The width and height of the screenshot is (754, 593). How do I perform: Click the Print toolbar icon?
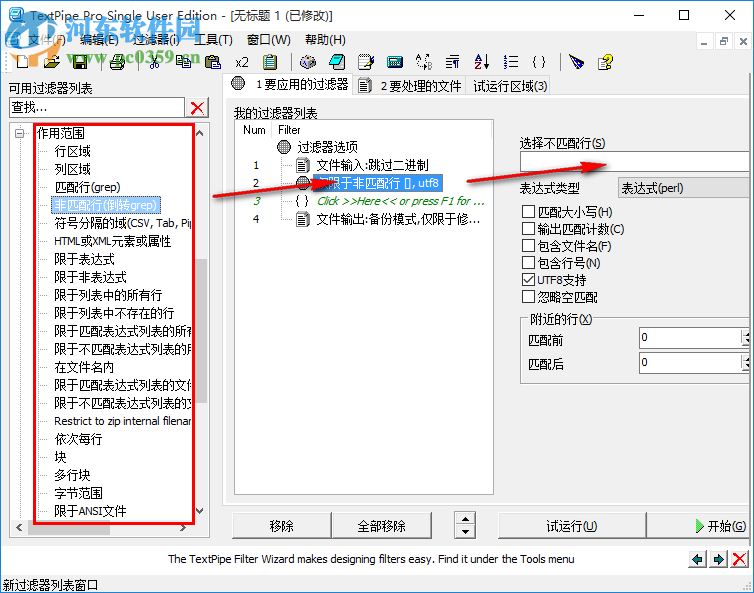tap(117, 62)
